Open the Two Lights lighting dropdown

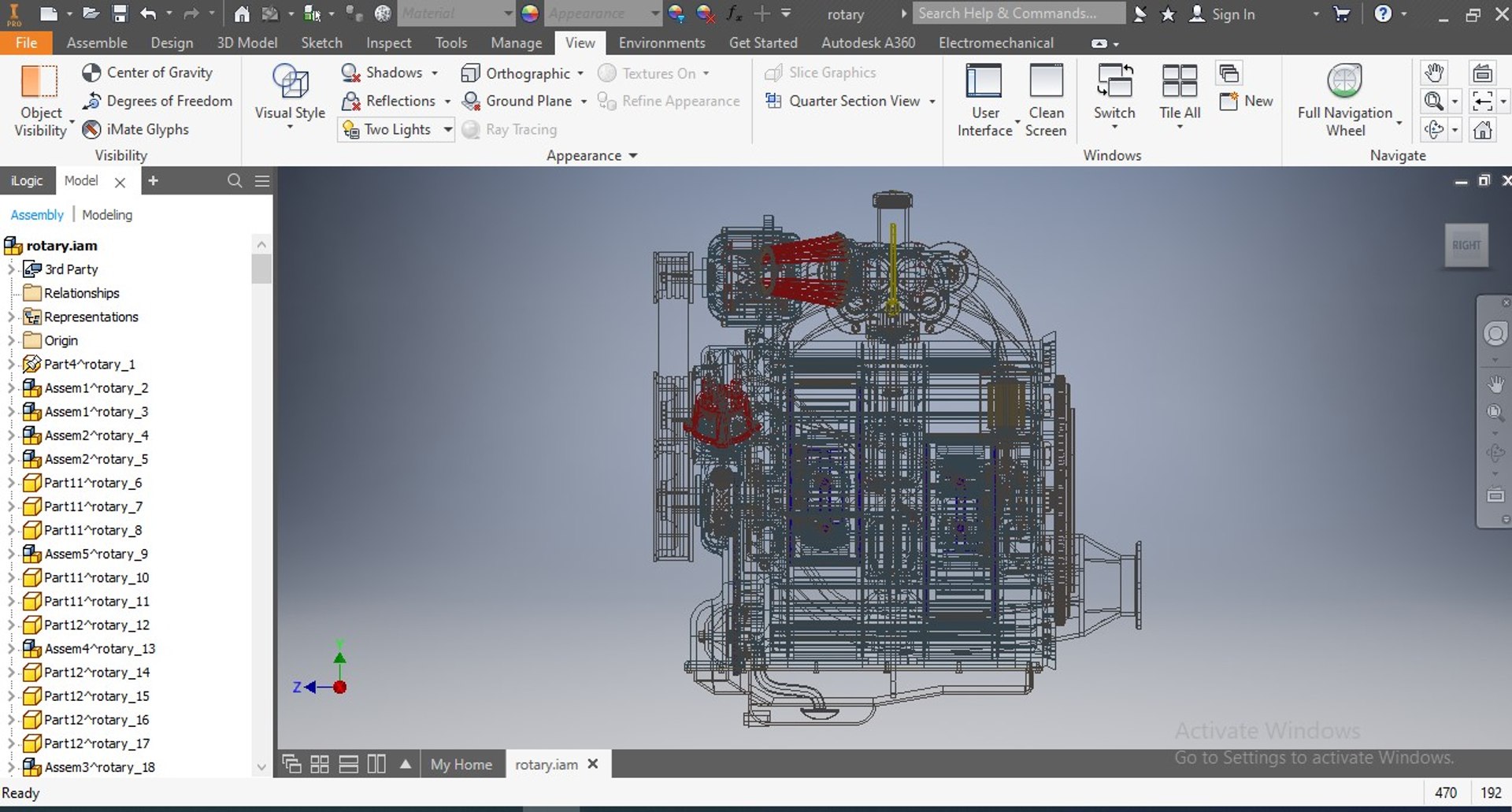(x=448, y=129)
